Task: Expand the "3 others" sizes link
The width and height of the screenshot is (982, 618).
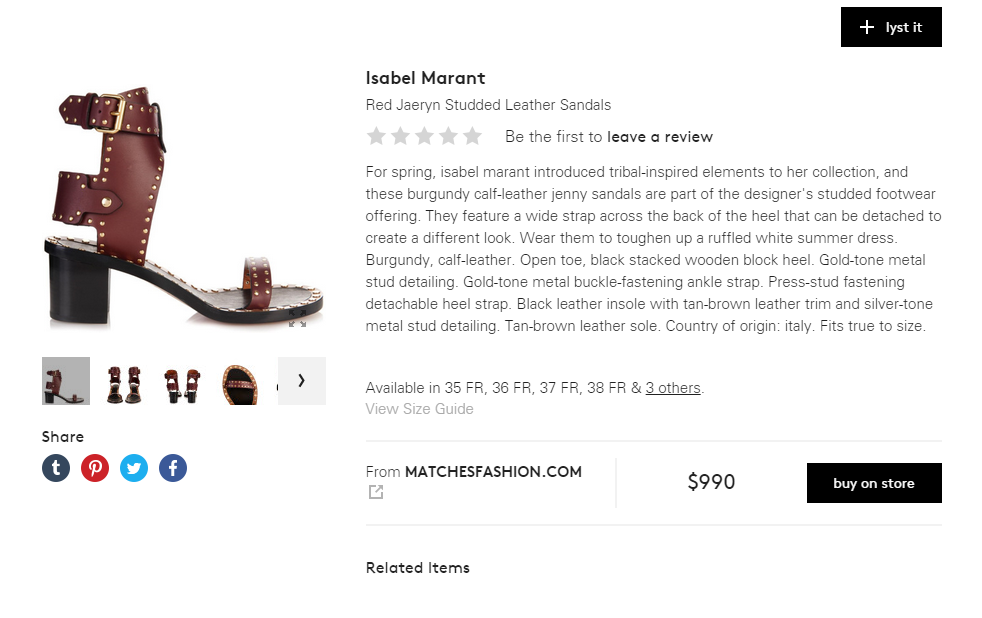Action: (x=673, y=388)
